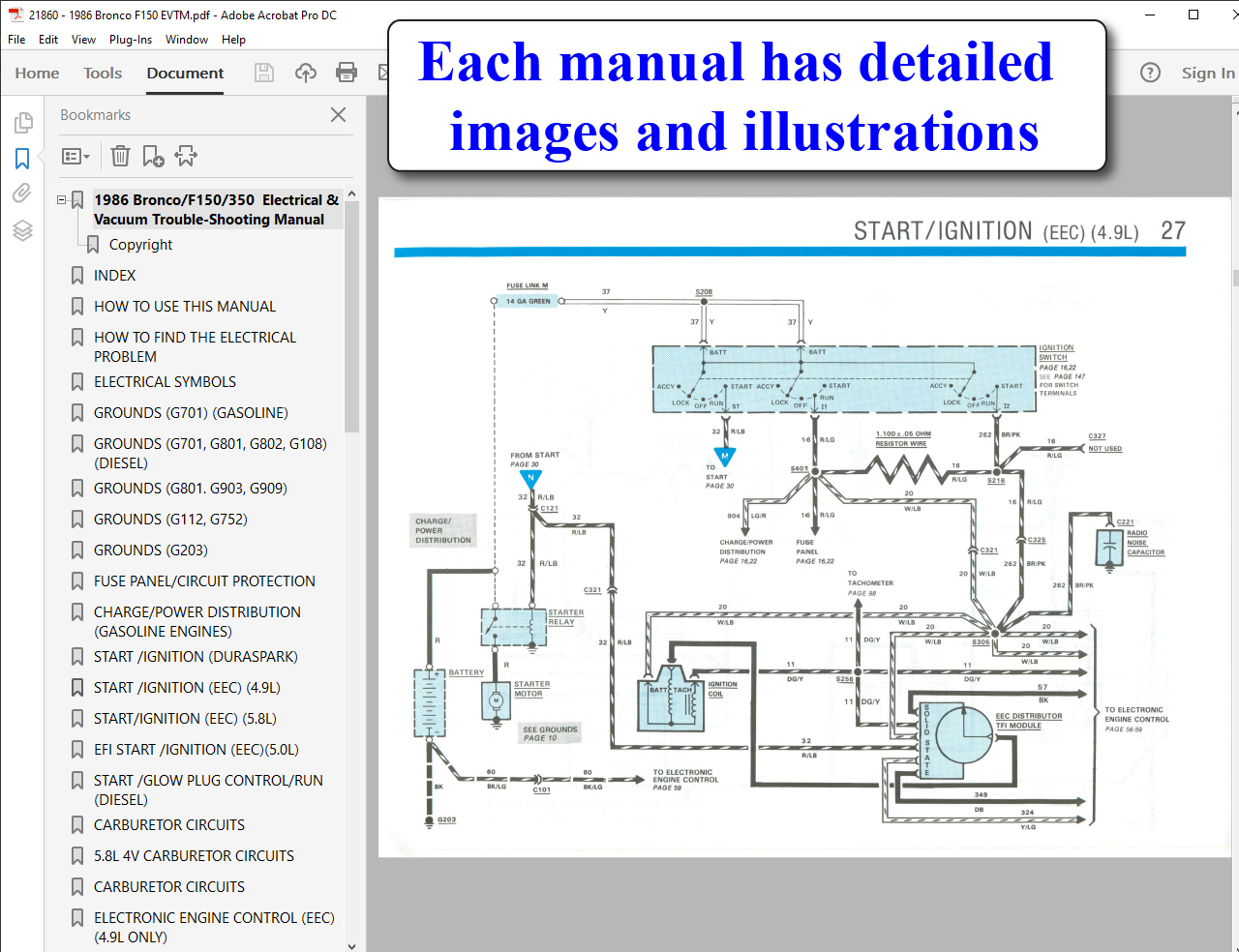Image resolution: width=1239 pixels, height=952 pixels.
Task: Click the bookmark icon beside EFI START /IGNITION (EEC)(5.0L)
Action: pyautogui.click(x=77, y=750)
